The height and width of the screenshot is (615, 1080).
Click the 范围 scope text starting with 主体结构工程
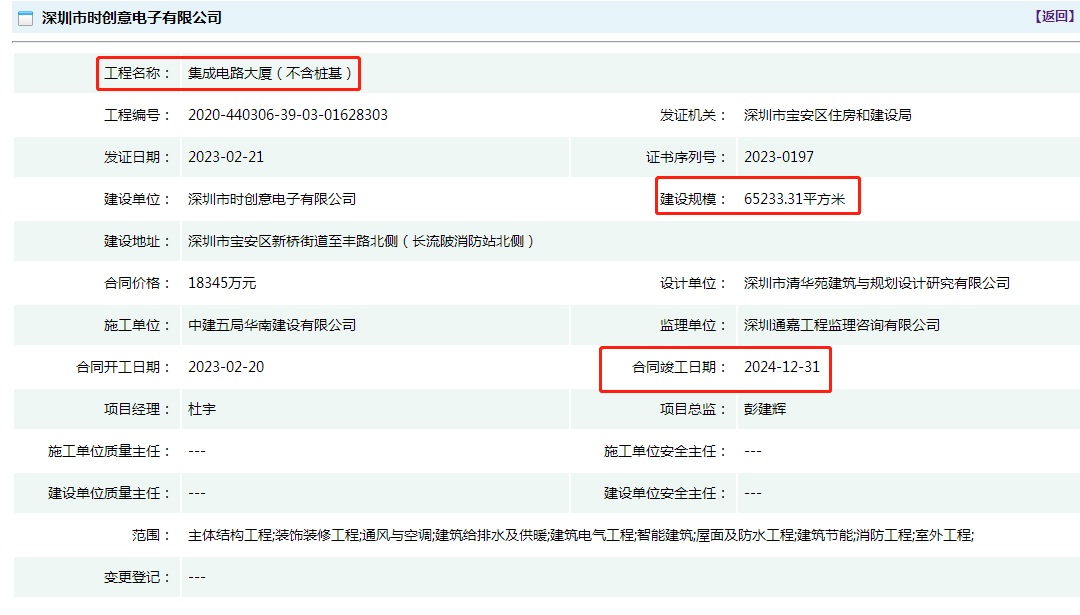tap(580, 535)
